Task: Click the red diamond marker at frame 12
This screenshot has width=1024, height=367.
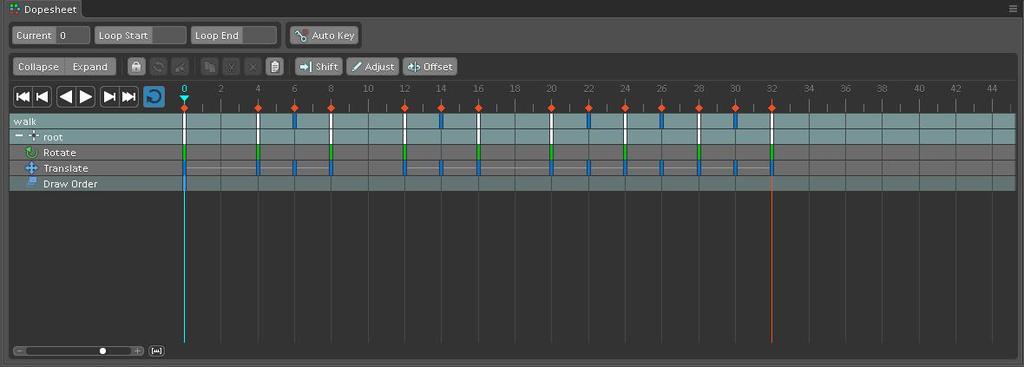Action: 404,108
